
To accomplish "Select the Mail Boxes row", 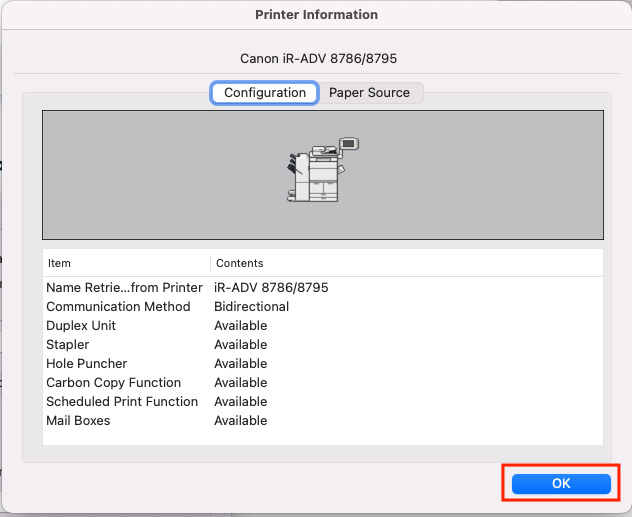I will (323, 420).
